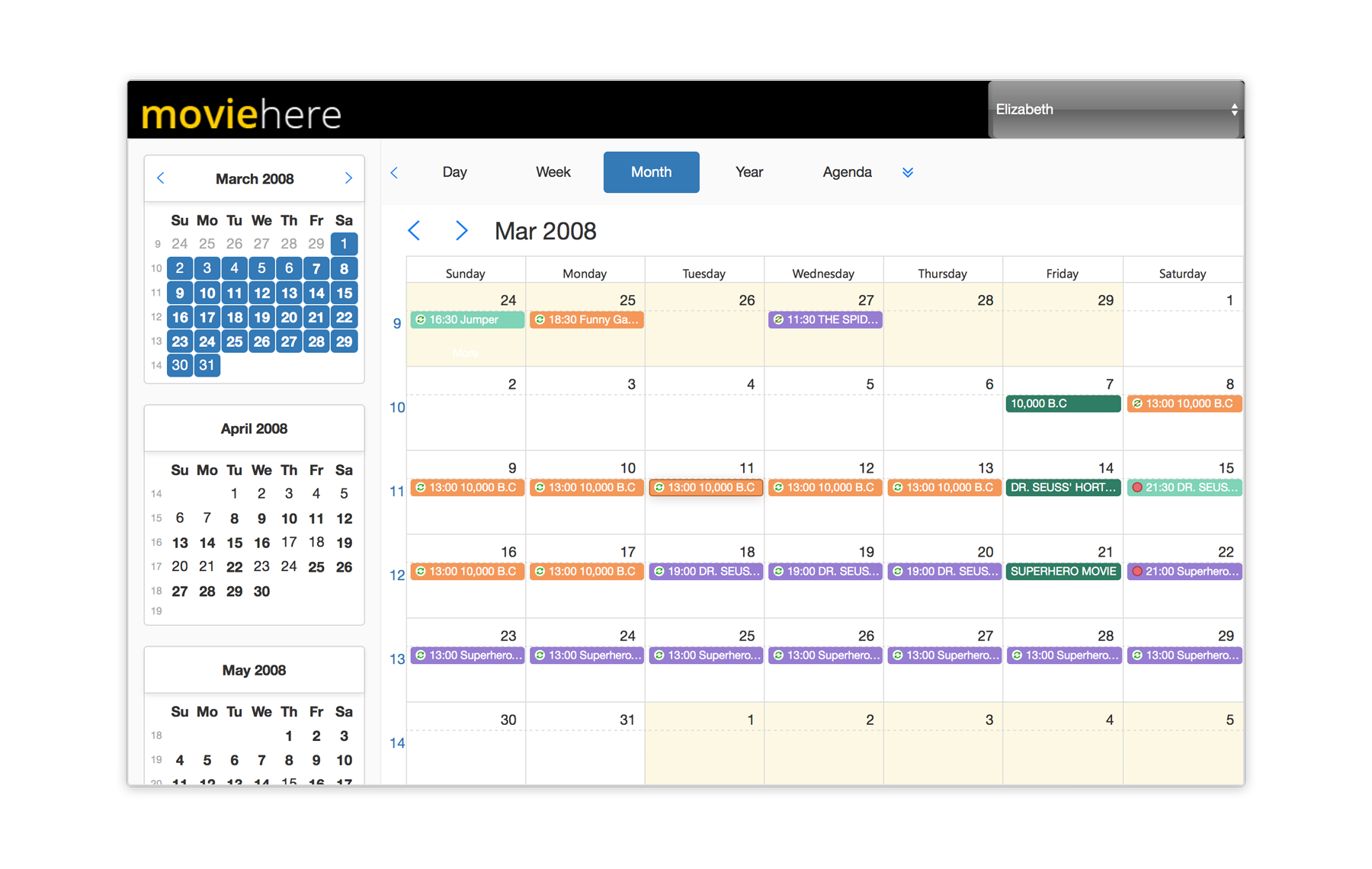
Task: Open the Agenda view tab
Action: 847,172
